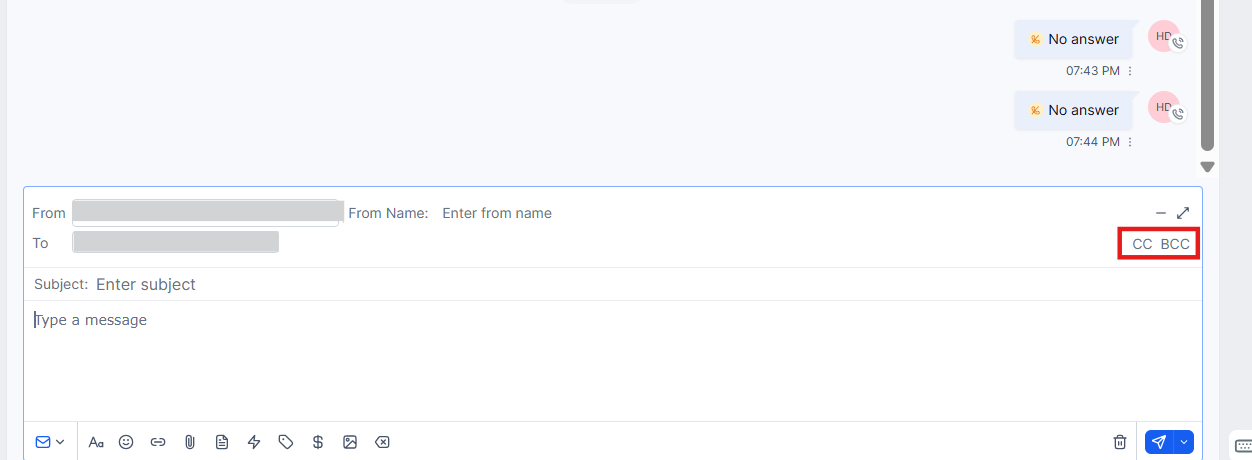1252x460 pixels.
Task: Discard the draft with the trash icon
Action: [1120, 442]
